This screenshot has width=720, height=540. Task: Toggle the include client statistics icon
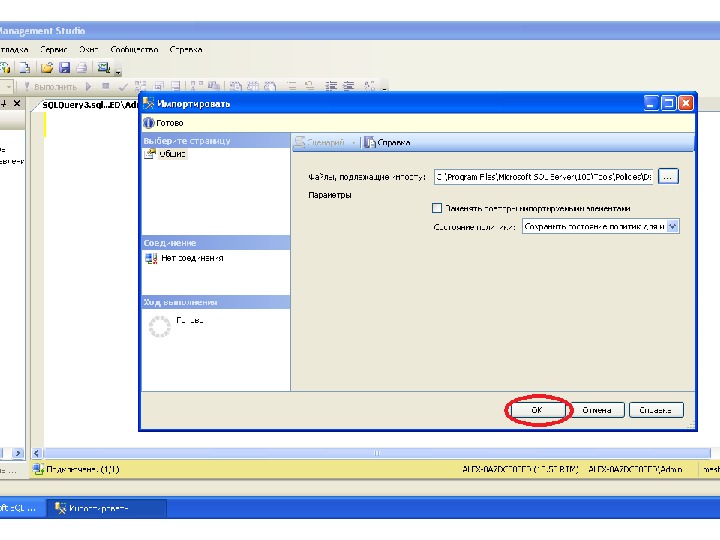point(214,86)
